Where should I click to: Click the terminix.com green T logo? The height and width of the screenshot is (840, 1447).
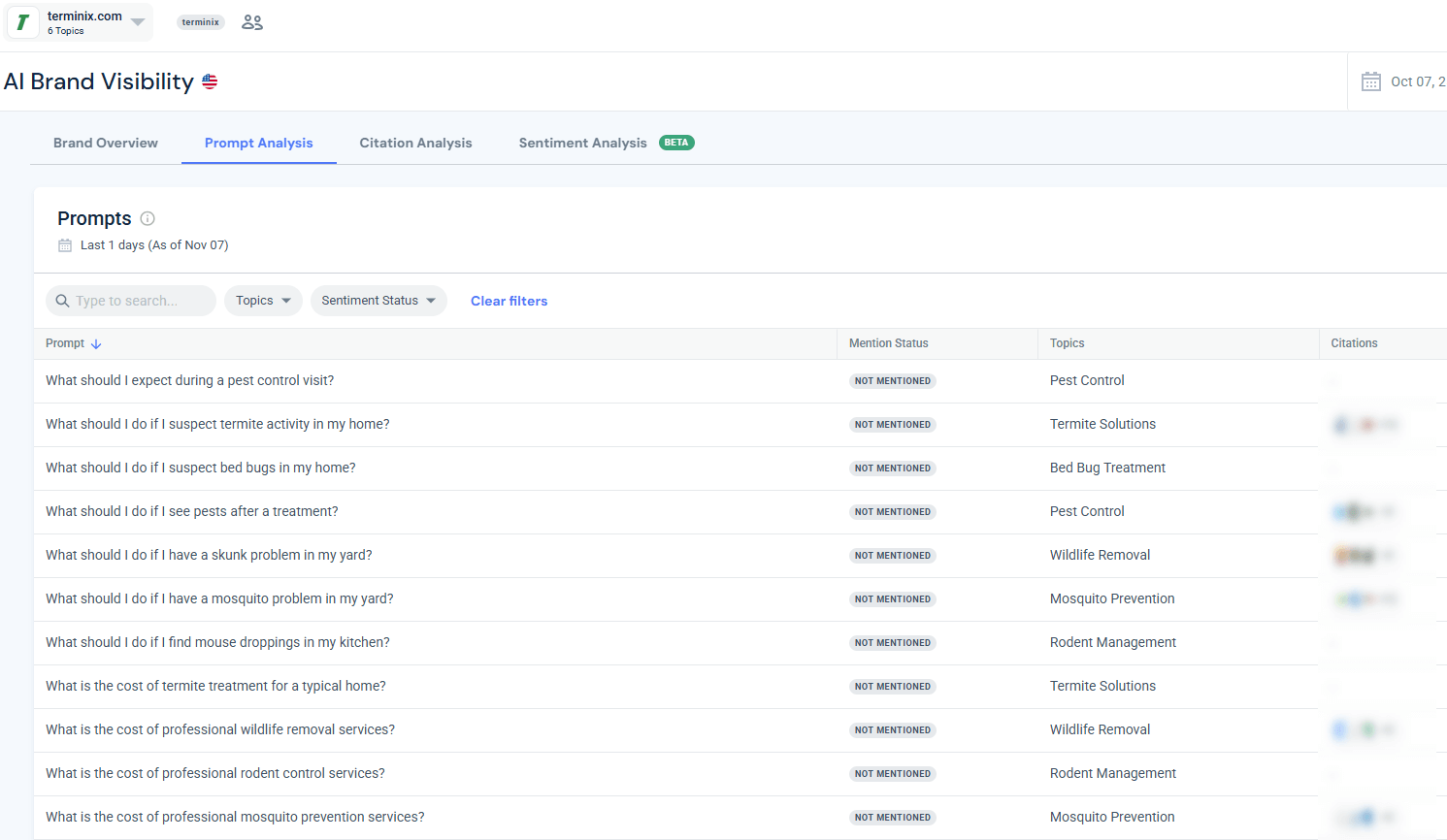[x=23, y=22]
